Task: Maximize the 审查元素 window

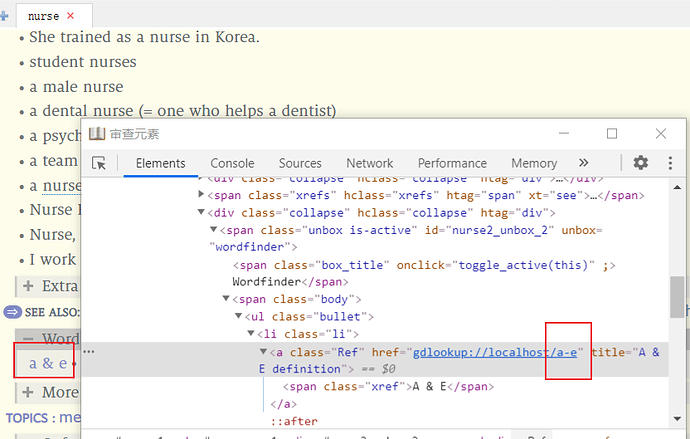Action: pyautogui.click(x=612, y=133)
